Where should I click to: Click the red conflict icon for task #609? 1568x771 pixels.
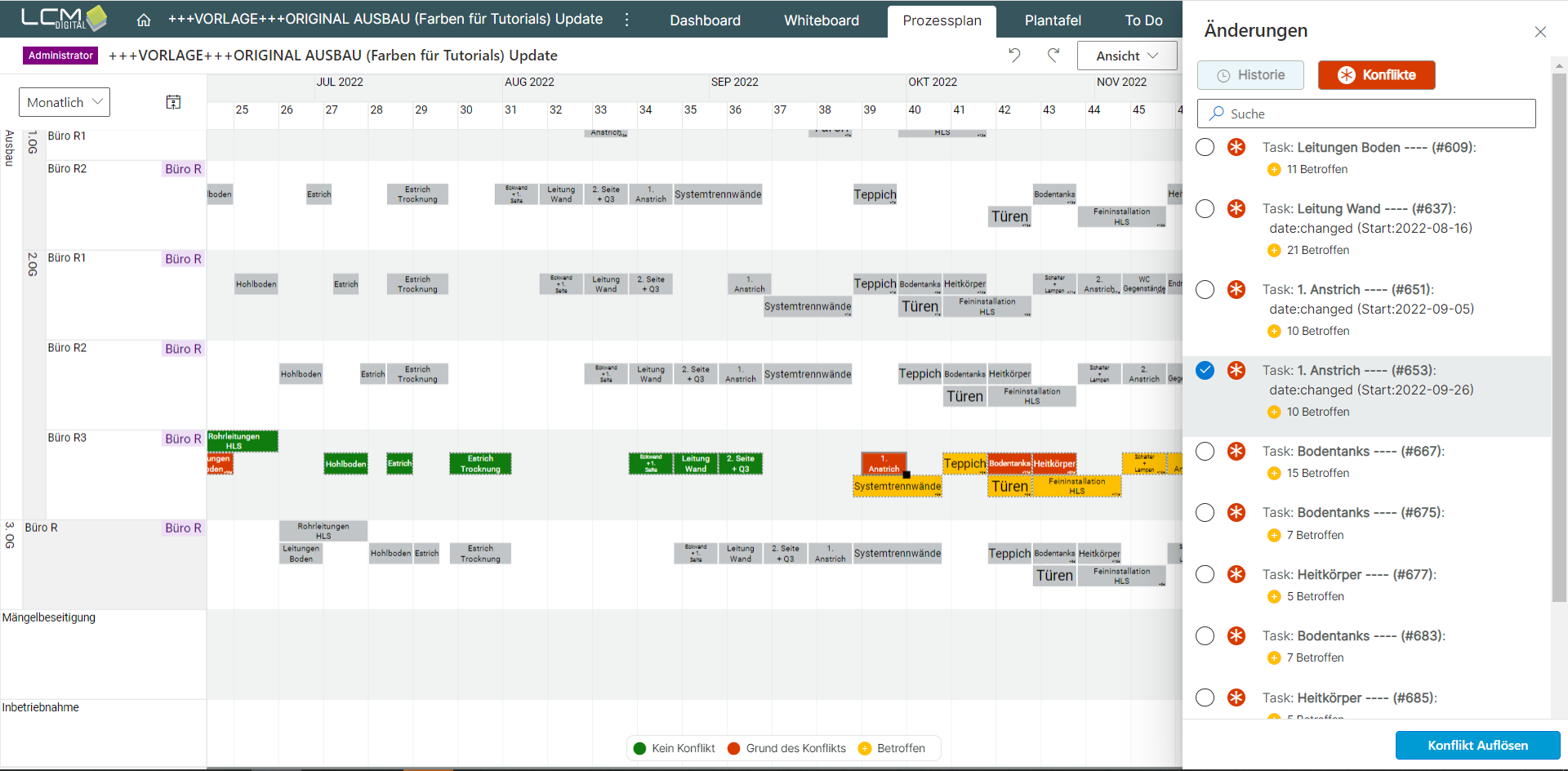pyautogui.click(x=1236, y=147)
